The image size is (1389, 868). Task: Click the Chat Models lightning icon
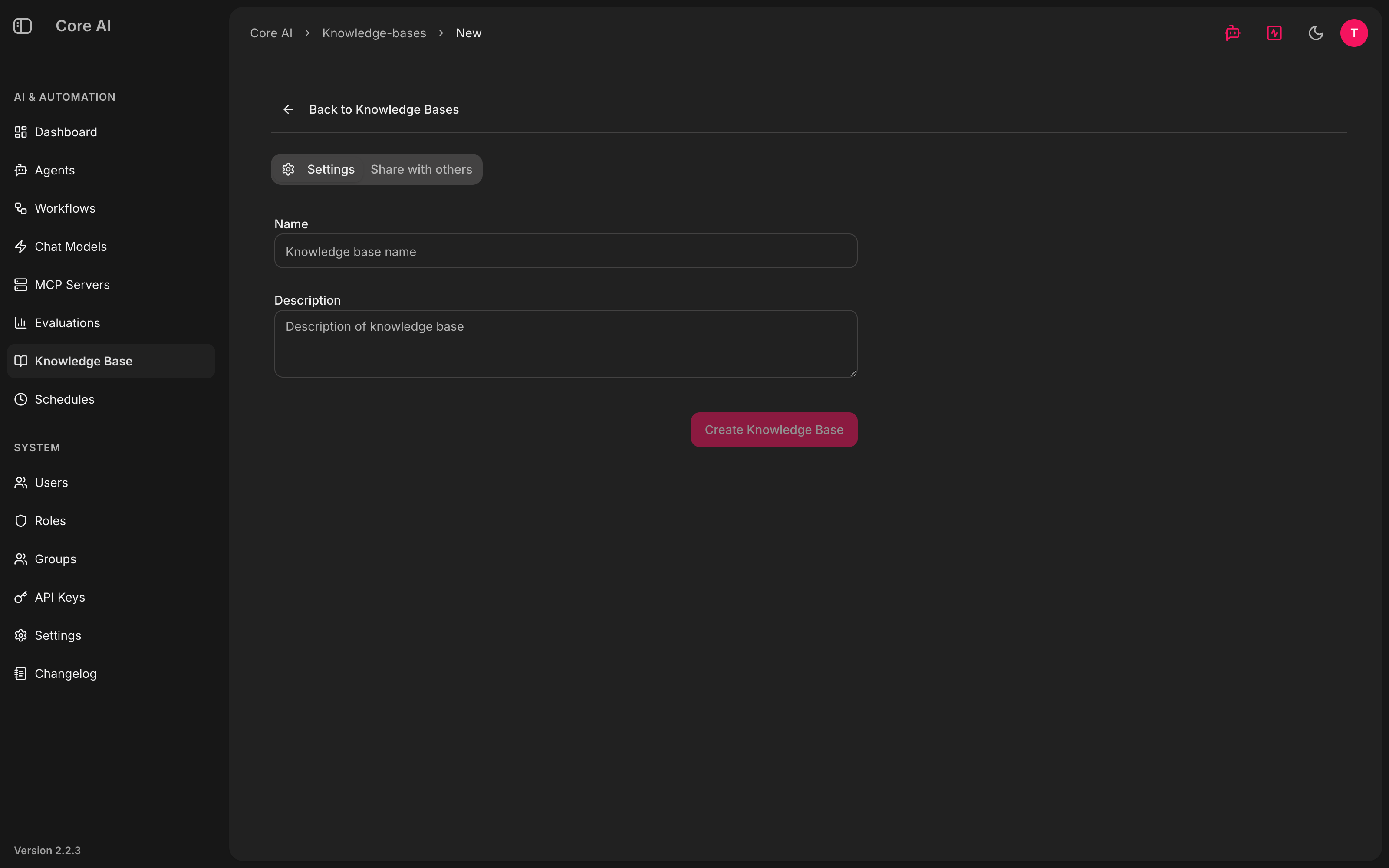coord(21,246)
